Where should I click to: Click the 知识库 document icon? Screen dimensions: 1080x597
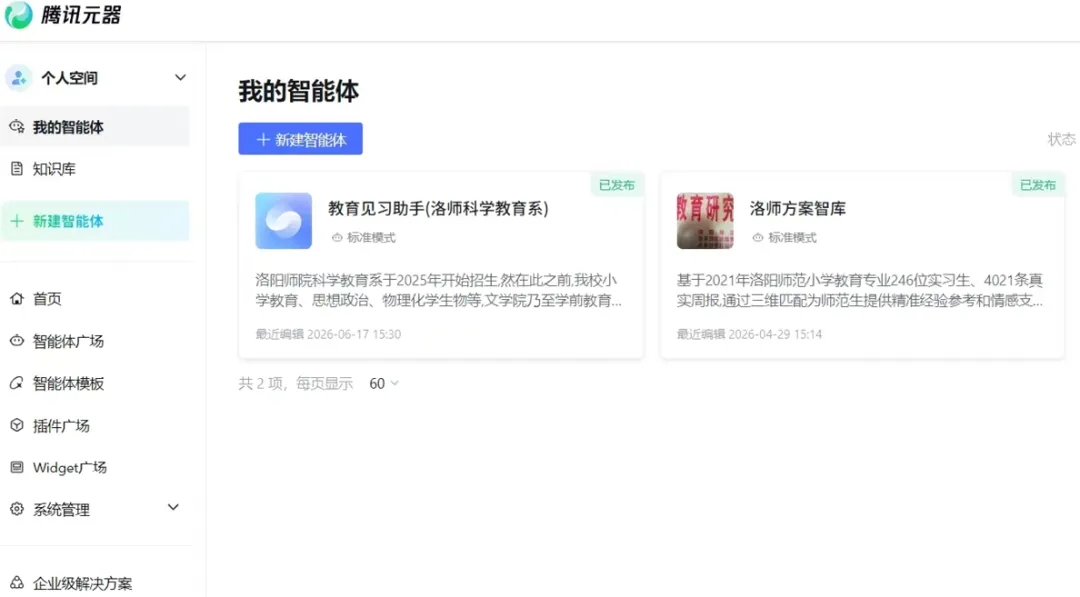pyautogui.click(x=17, y=169)
